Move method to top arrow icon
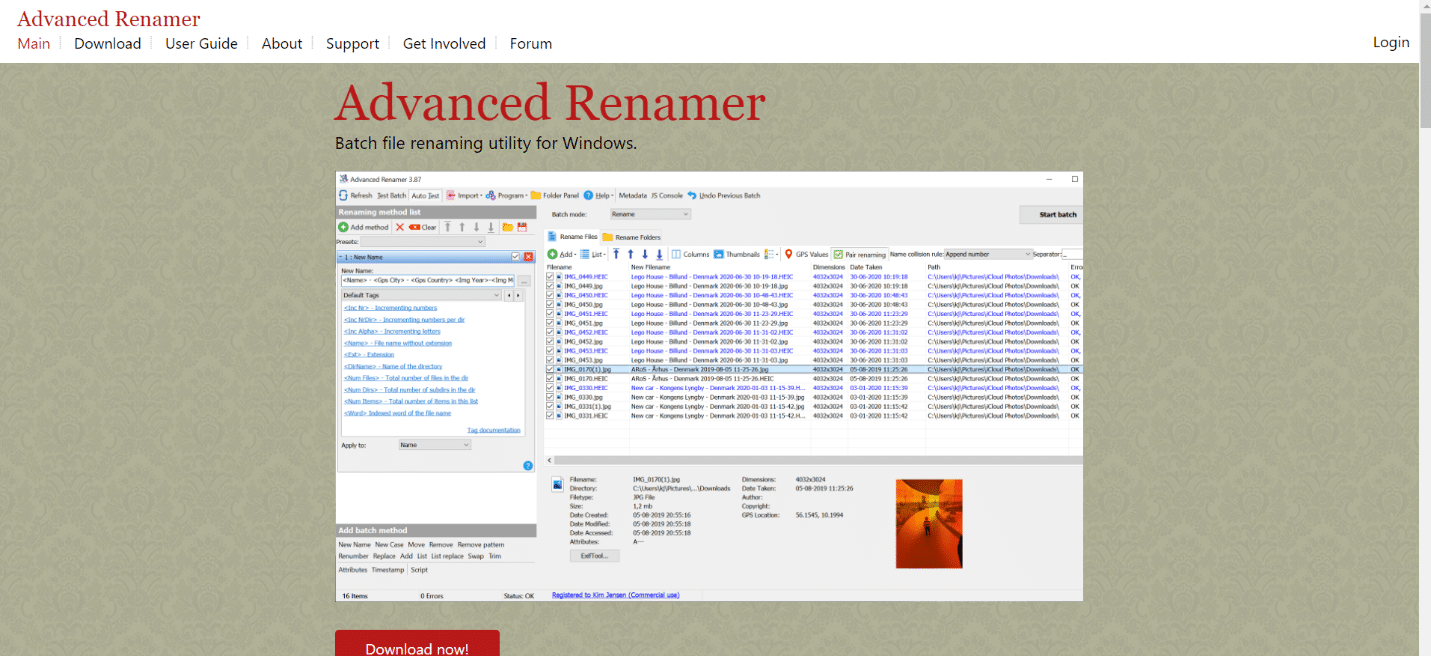Screen dimensions: 1431x656 (448, 227)
